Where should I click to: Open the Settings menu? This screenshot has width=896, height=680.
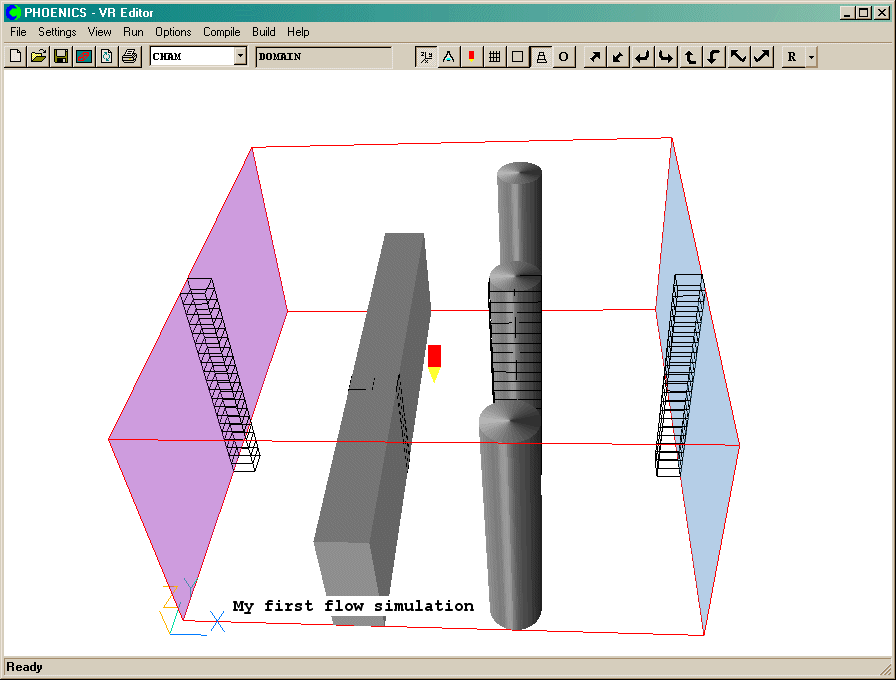coord(57,32)
